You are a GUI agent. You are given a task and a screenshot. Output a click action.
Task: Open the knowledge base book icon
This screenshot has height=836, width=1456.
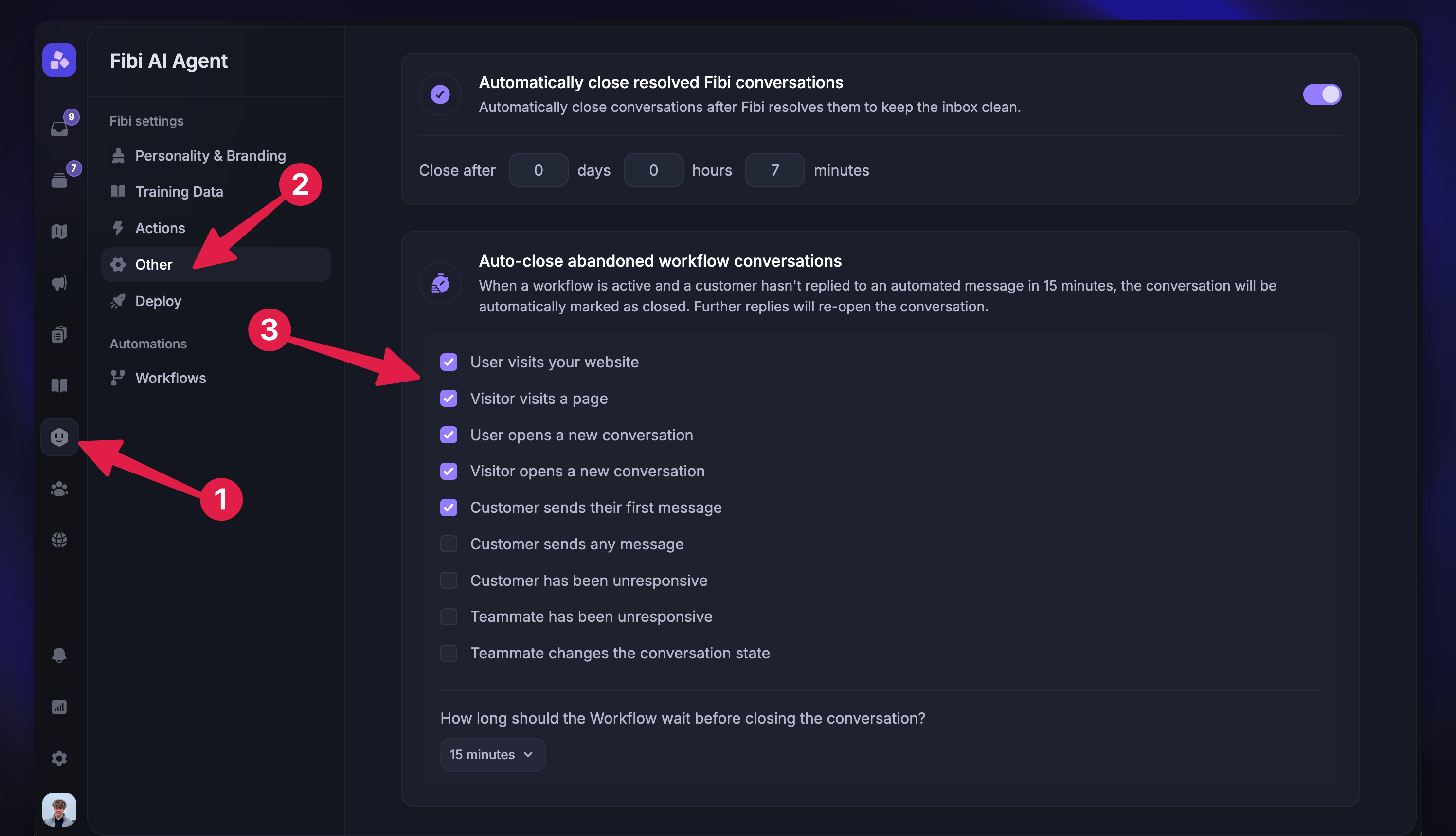tap(59, 385)
